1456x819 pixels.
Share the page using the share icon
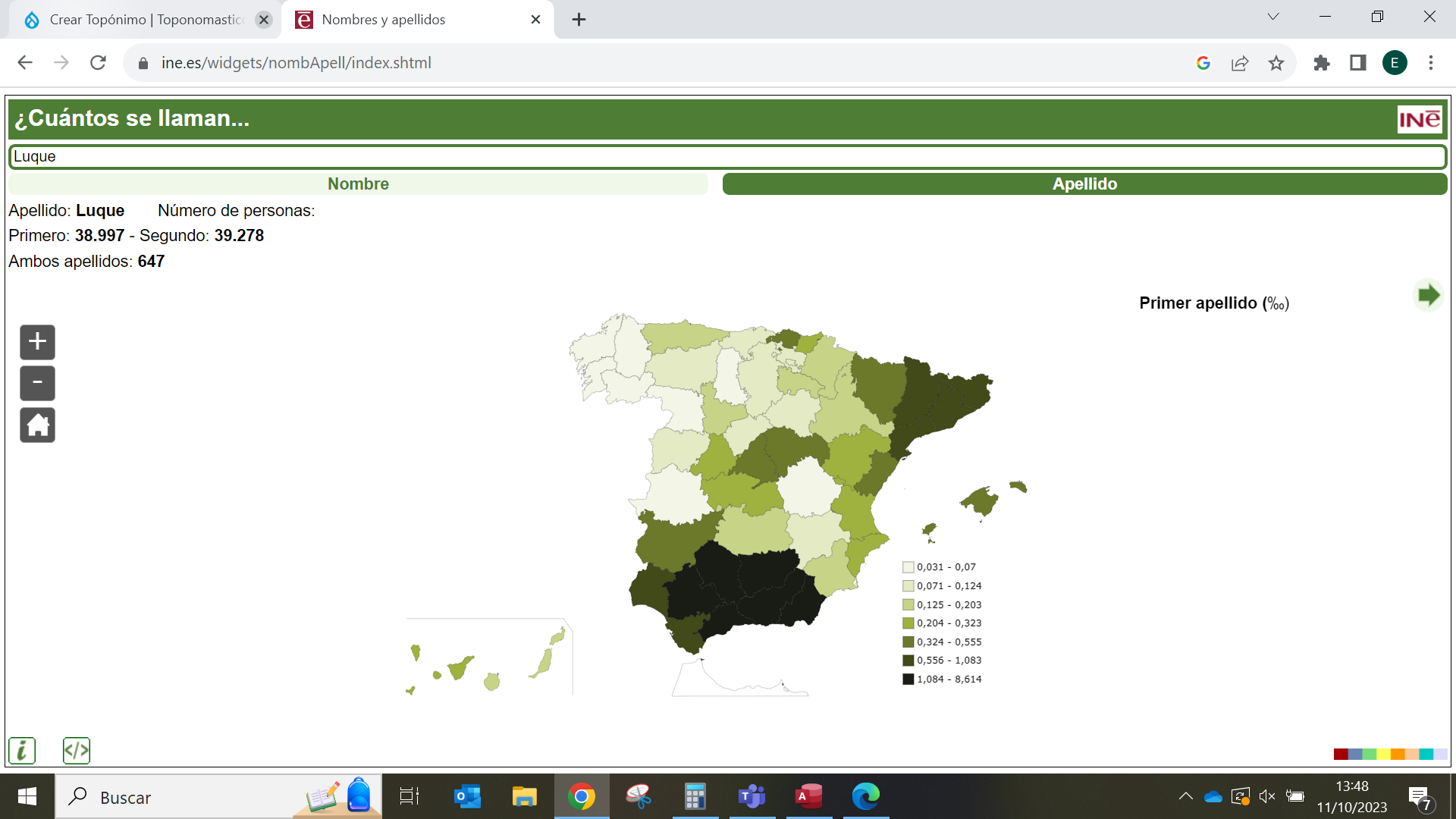click(x=1239, y=63)
